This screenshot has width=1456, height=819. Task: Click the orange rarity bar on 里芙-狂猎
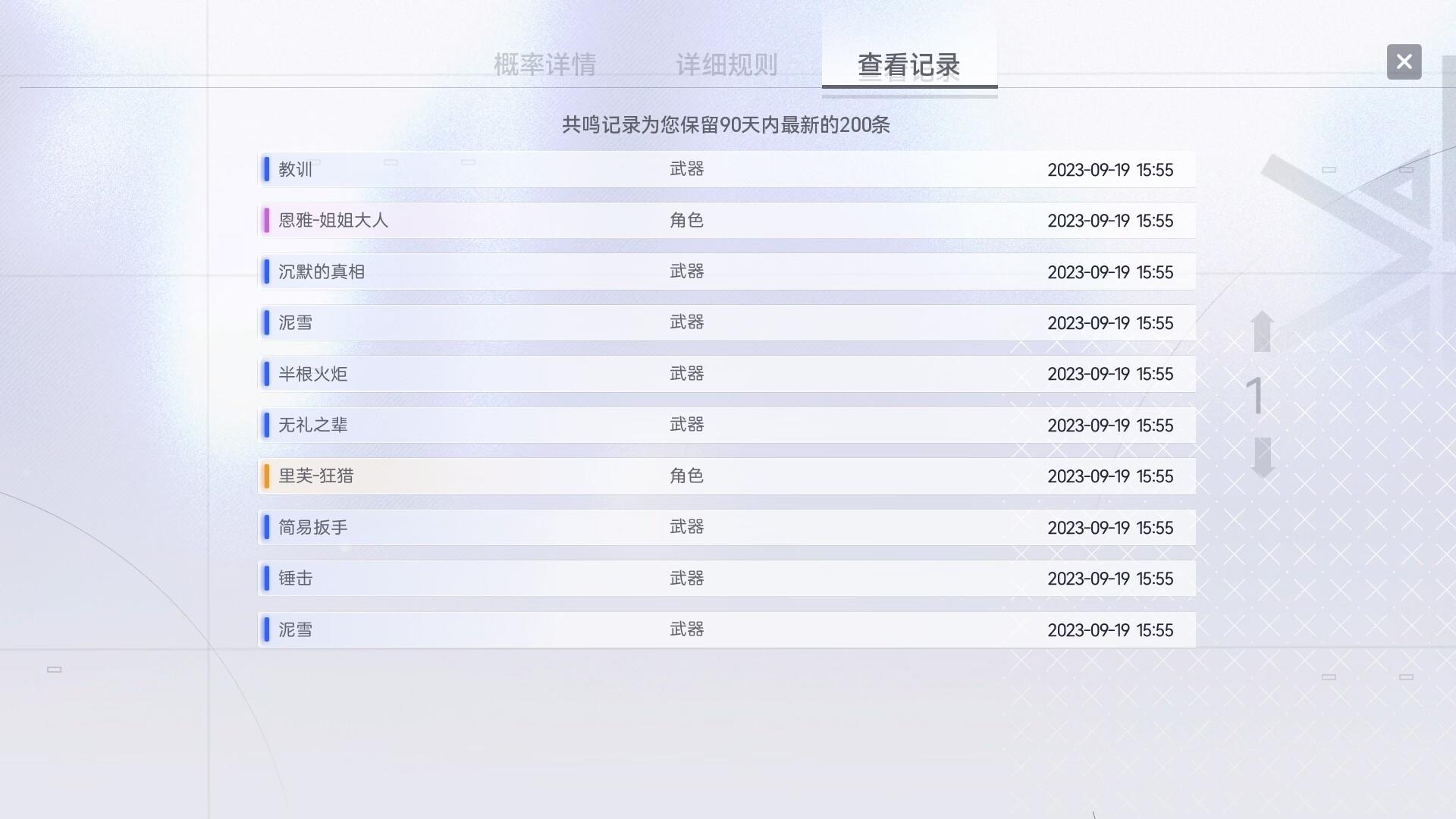[x=266, y=476]
